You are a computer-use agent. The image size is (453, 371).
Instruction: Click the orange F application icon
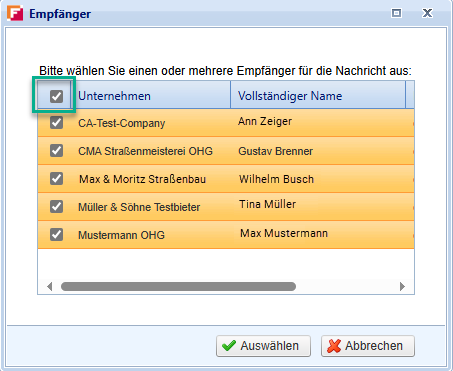15,13
